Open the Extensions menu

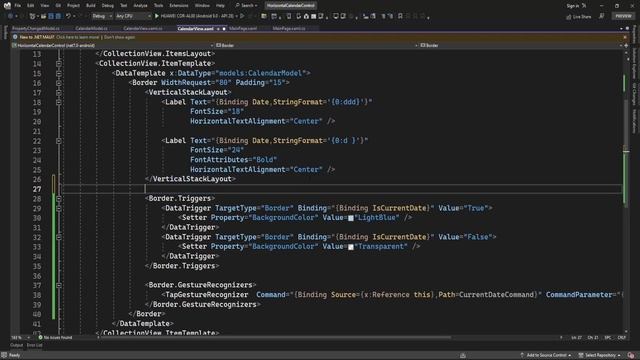tap(179, 5)
